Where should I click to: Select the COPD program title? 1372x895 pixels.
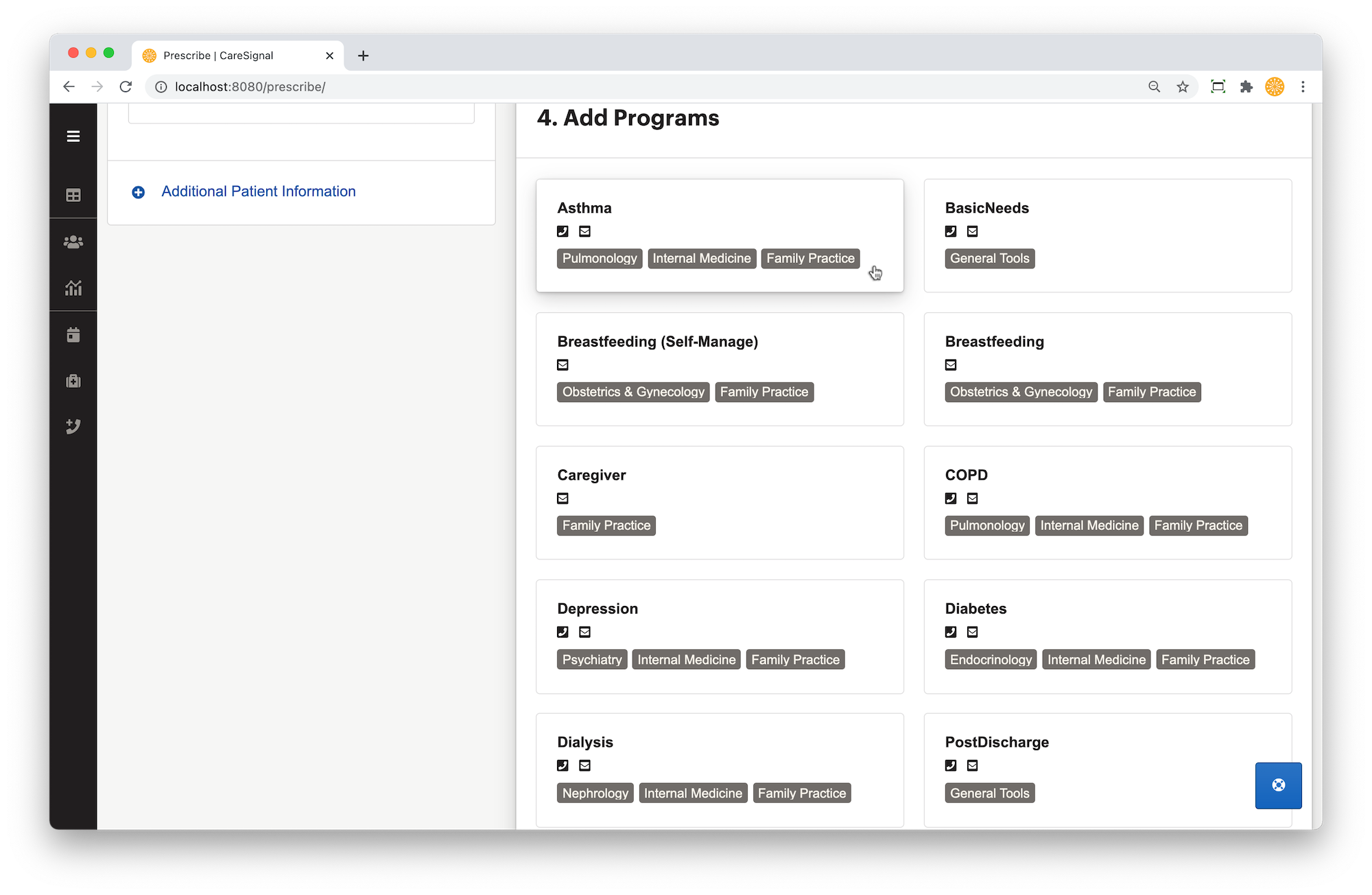click(x=966, y=475)
